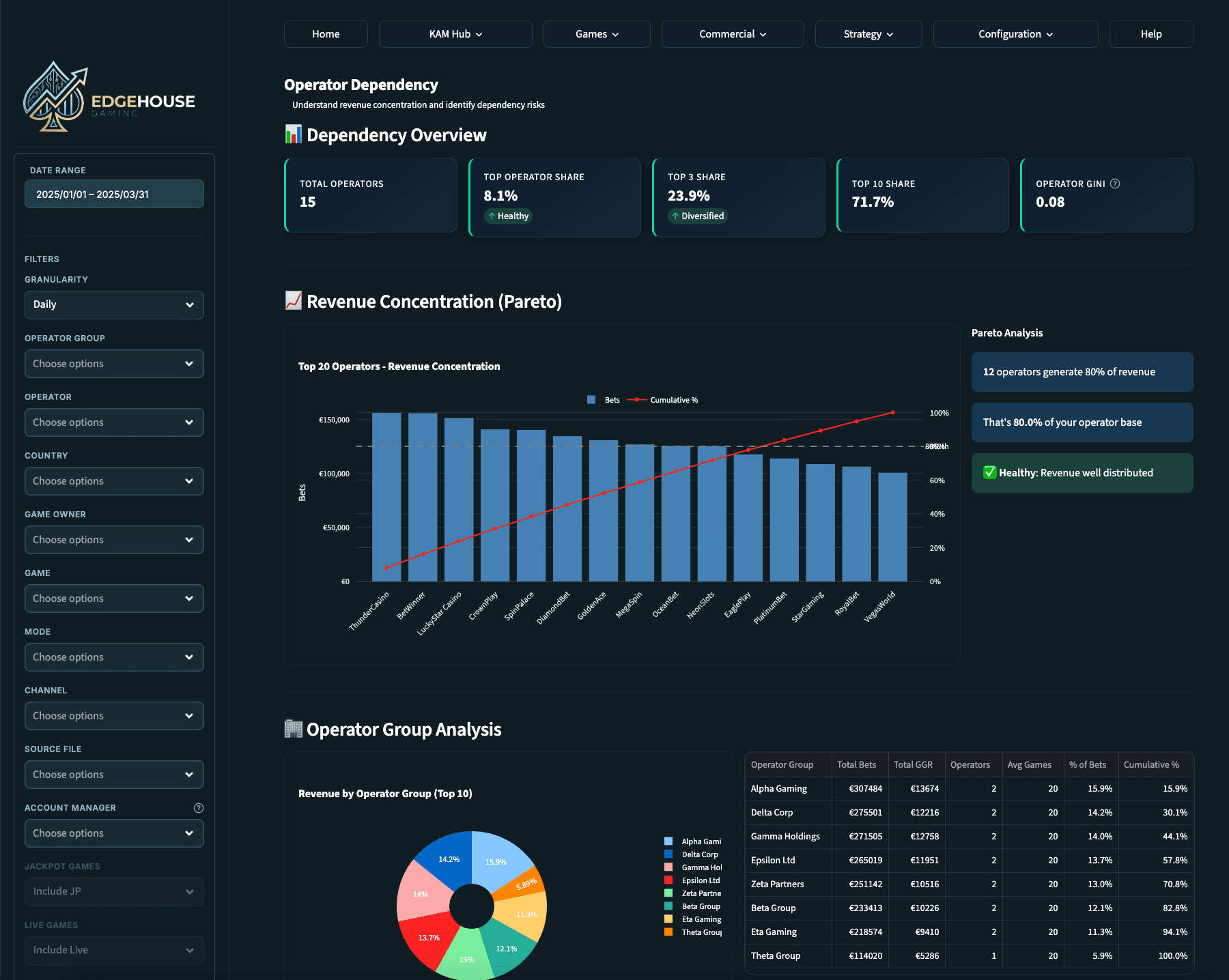Viewport: 1229px width, 980px height.
Task: Expand the Country filter options
Action: click(x=114, y=480)
